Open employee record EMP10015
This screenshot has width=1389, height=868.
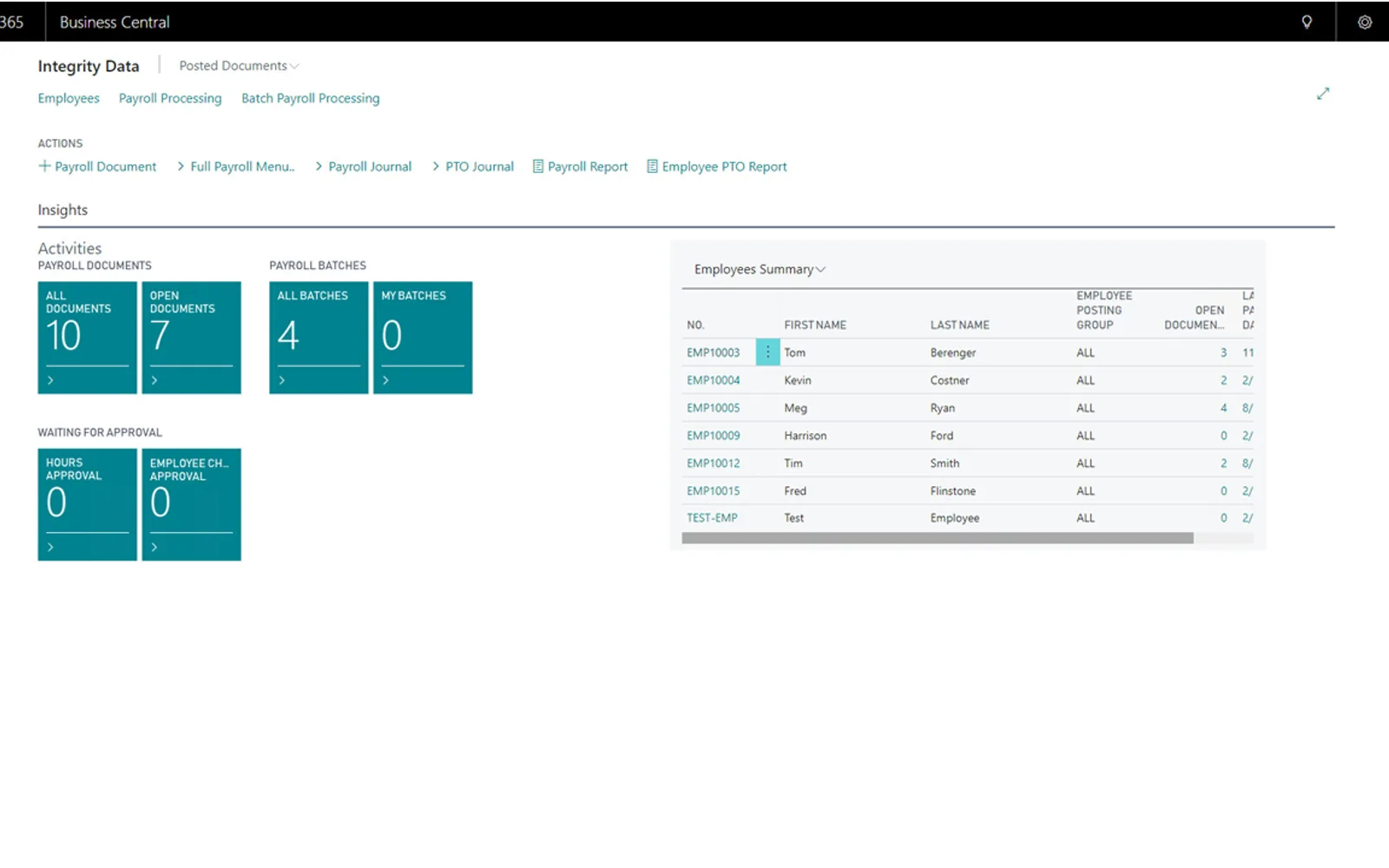coord(714,491)
